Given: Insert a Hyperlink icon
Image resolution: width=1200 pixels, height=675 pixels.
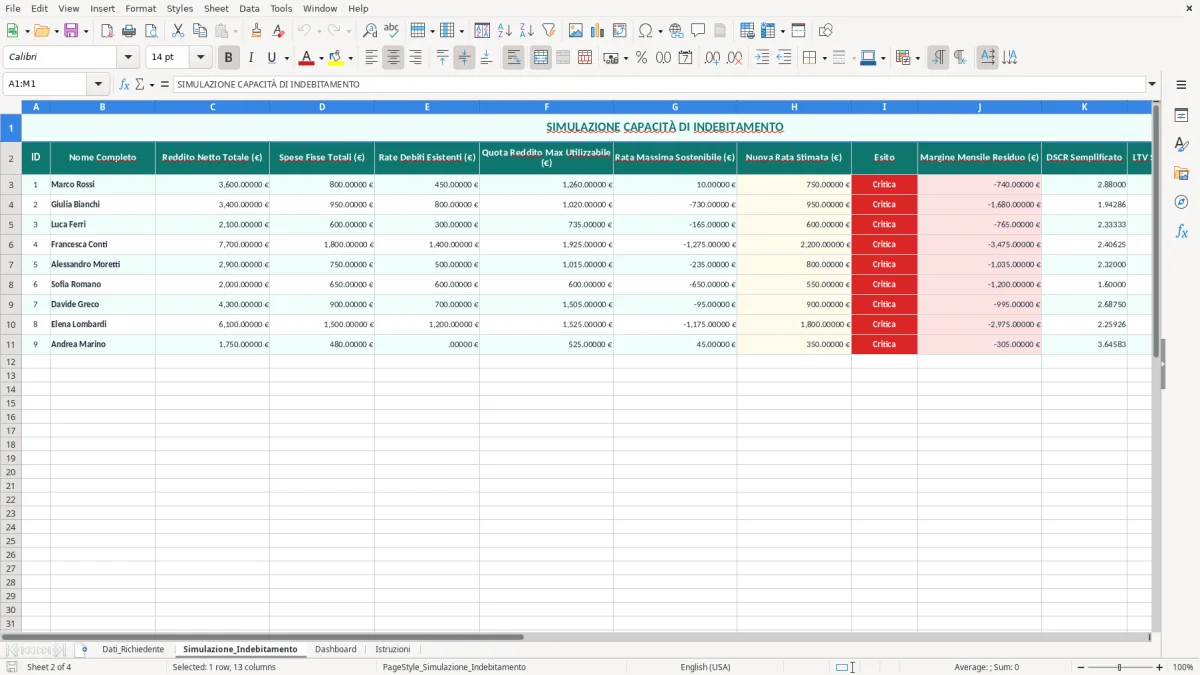Looking at the screenshot, I should tap(676, 31).
